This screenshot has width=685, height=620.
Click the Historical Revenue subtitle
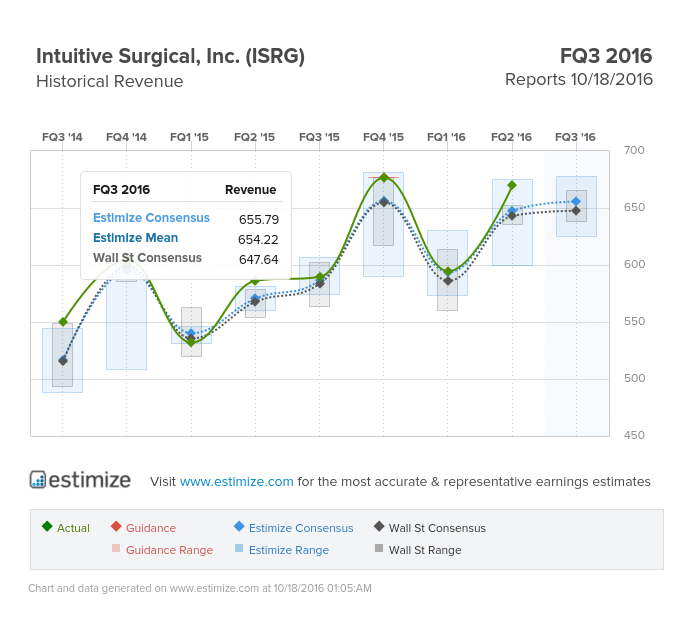[110, 81]
